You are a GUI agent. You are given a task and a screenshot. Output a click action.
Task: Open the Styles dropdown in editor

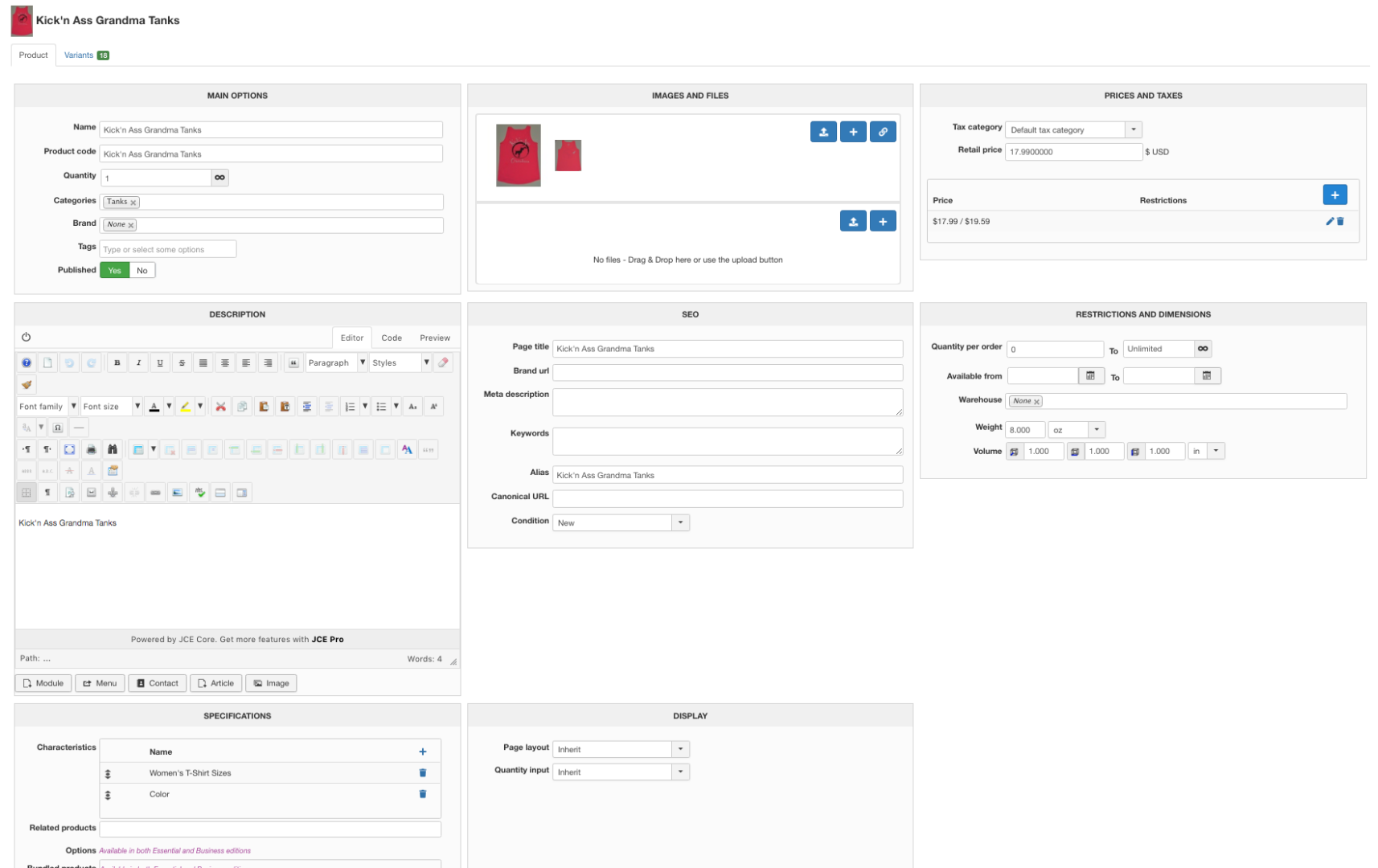tap(400, 363)
